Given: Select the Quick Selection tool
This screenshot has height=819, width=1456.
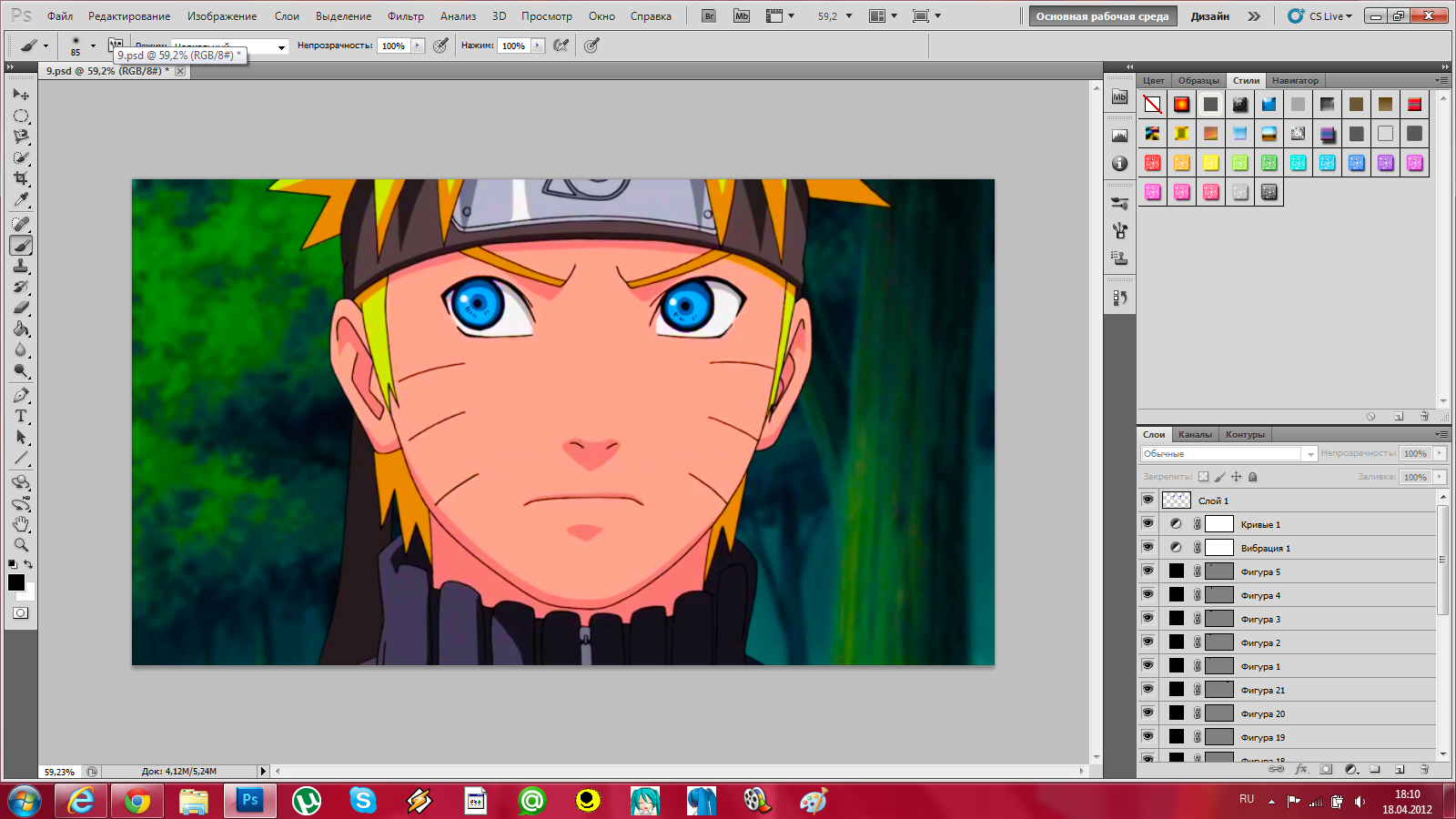Looking at the screenshot, I should (x=21, y=157).
